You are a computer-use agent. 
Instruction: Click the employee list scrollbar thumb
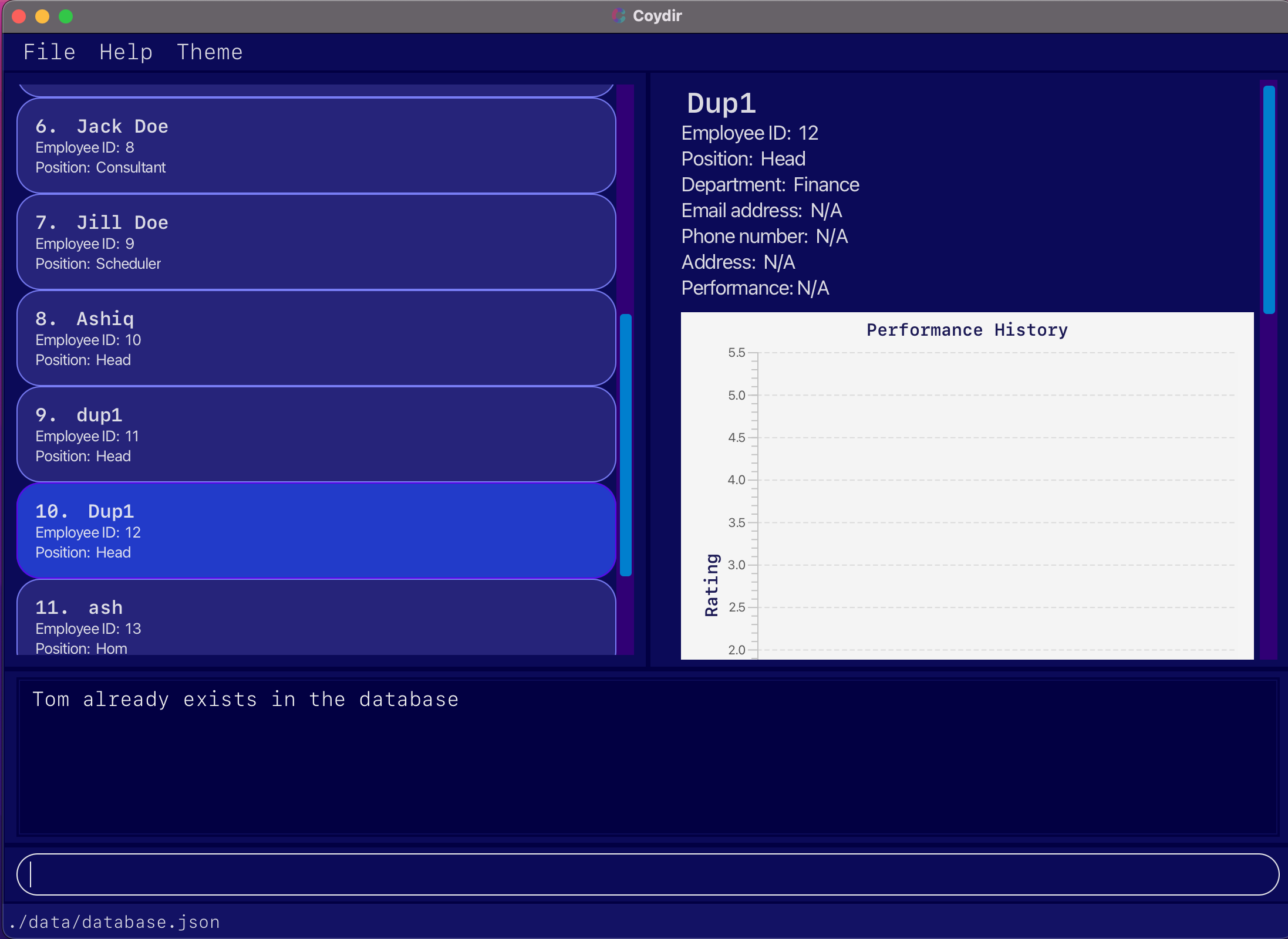click(x=626, y=445)
